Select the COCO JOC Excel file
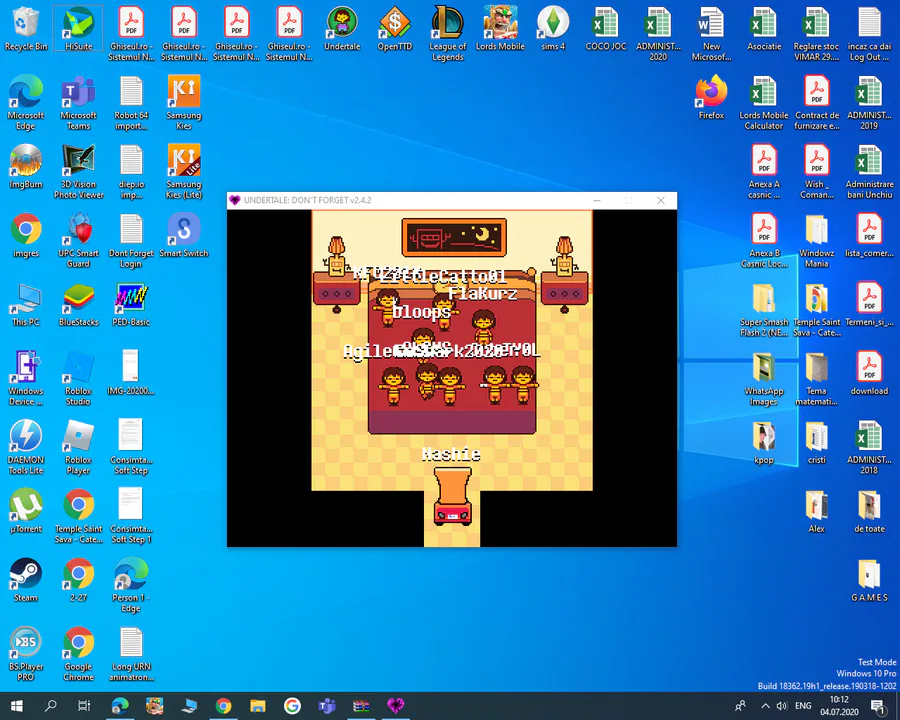Screen dimensions: 900x720 (x=606, y=29)
